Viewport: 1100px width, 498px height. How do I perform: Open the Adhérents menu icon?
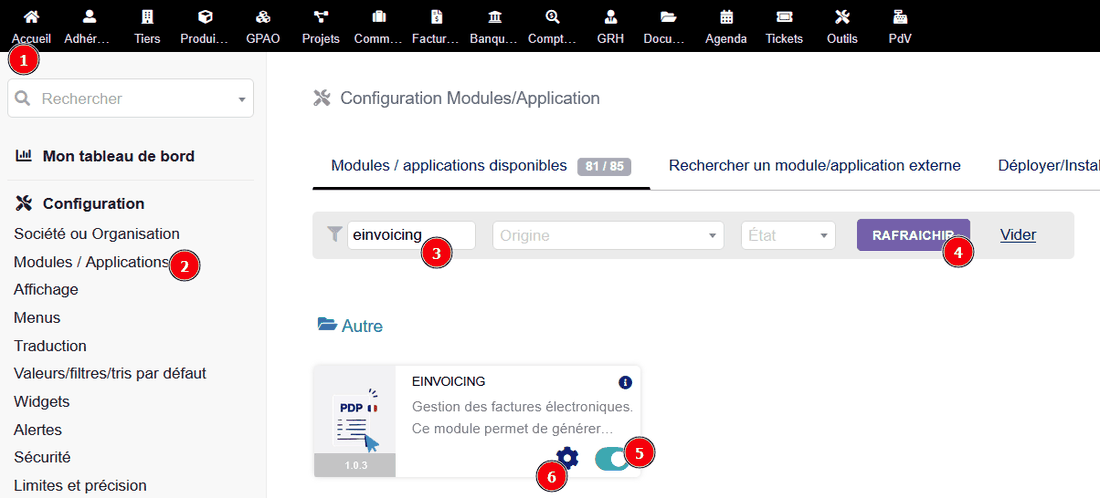tap(89, 17)
